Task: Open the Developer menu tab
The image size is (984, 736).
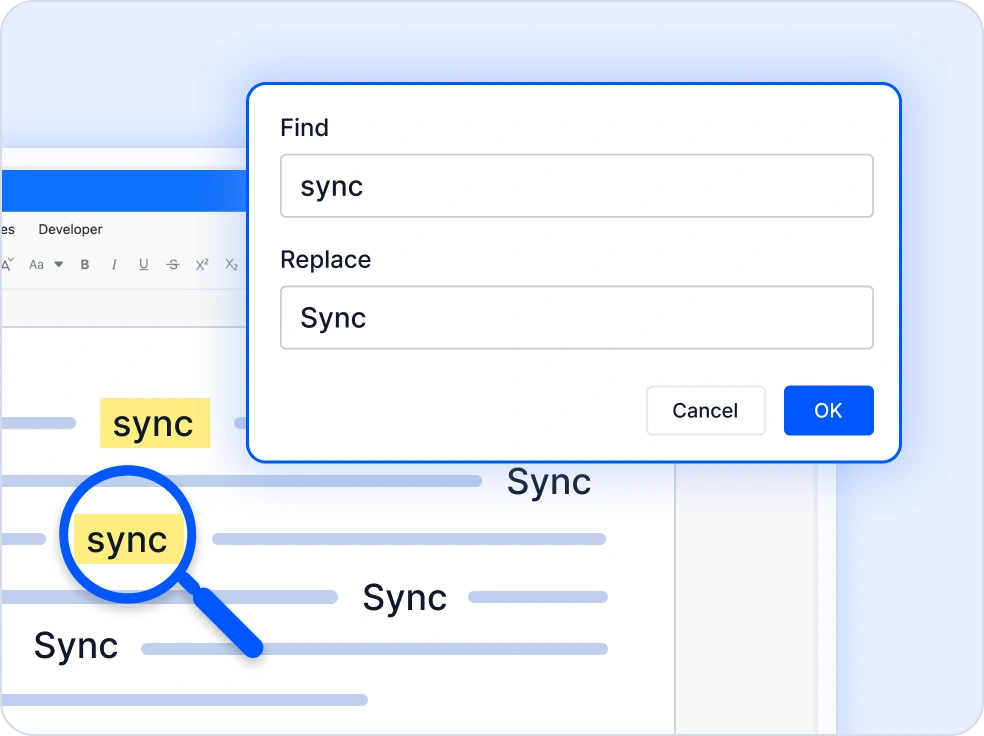Action: (70, 229)
